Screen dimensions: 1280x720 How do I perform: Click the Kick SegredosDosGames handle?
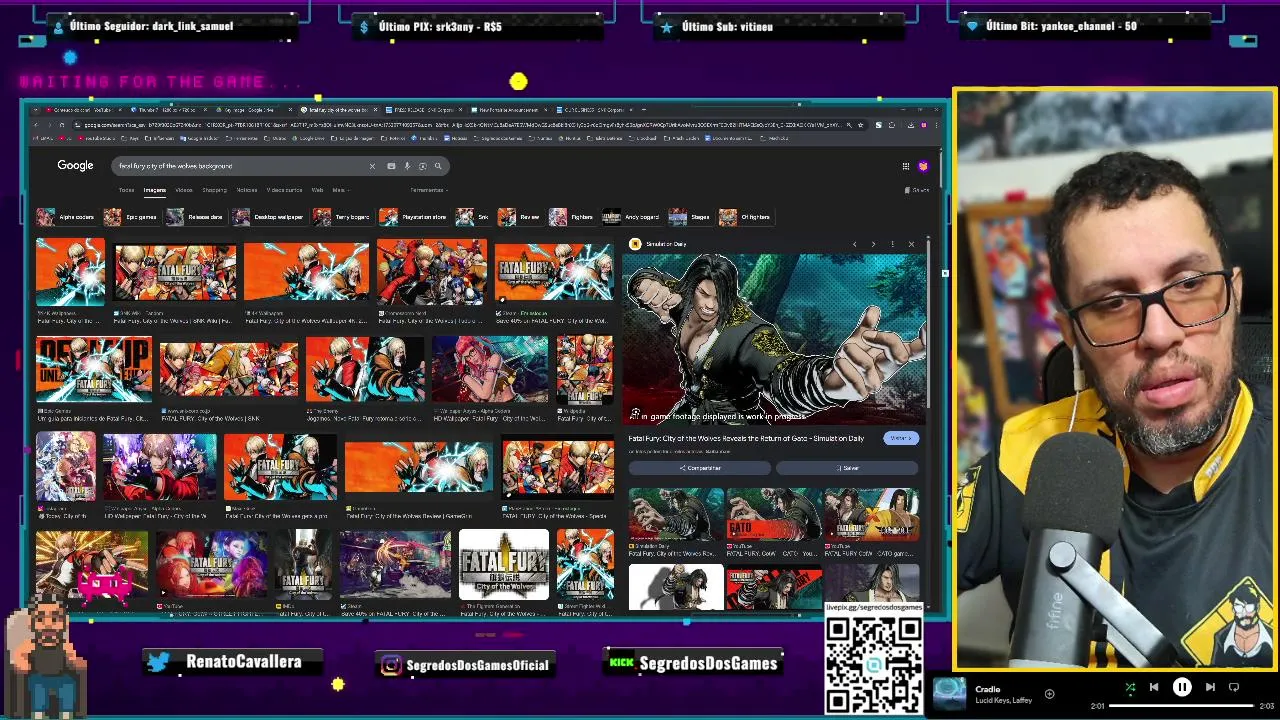[708, 664]
